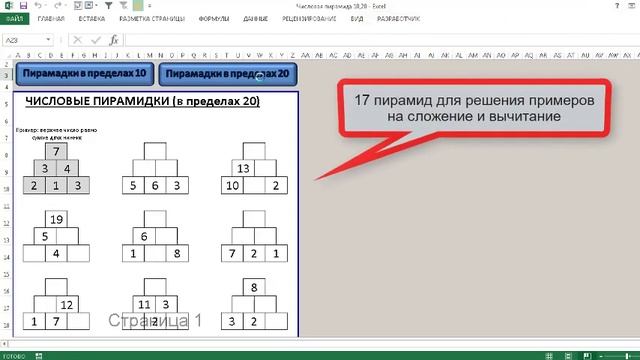The height and width of the screenshot is (360, 640).
Task: Switch to the ВСТАВКА ribbon tab
Action: [91, 19]
